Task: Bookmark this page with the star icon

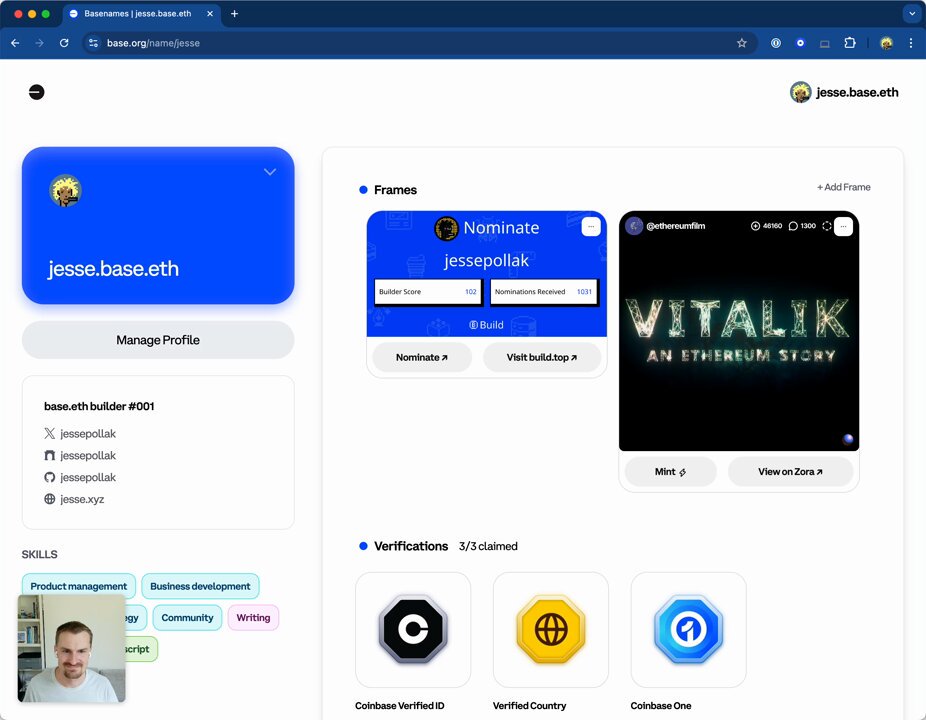Action: point(742,43)
